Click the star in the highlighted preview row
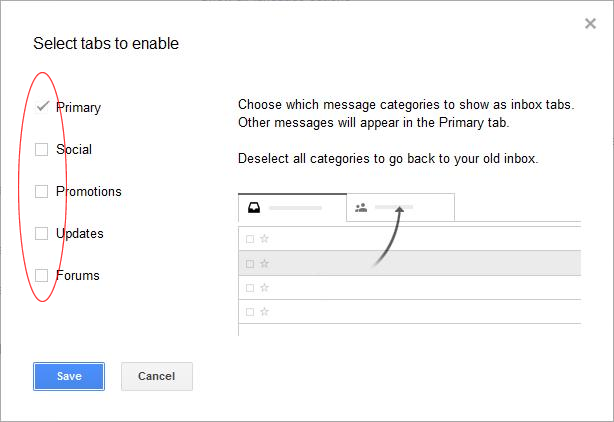Image resolution: width=614 pixels, height=422 pixels. coord(265,263)
